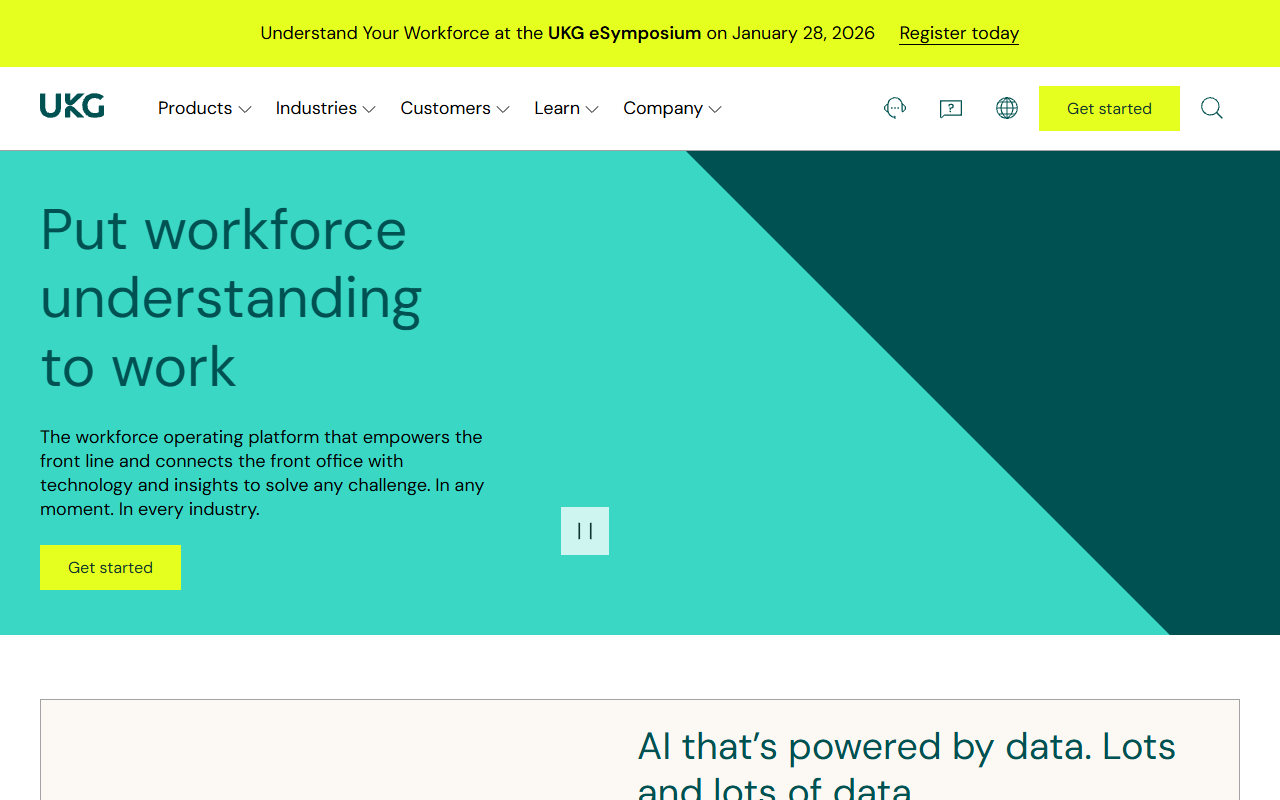Click the 'The workforce operating platform' paragraph

click(262, 473)
